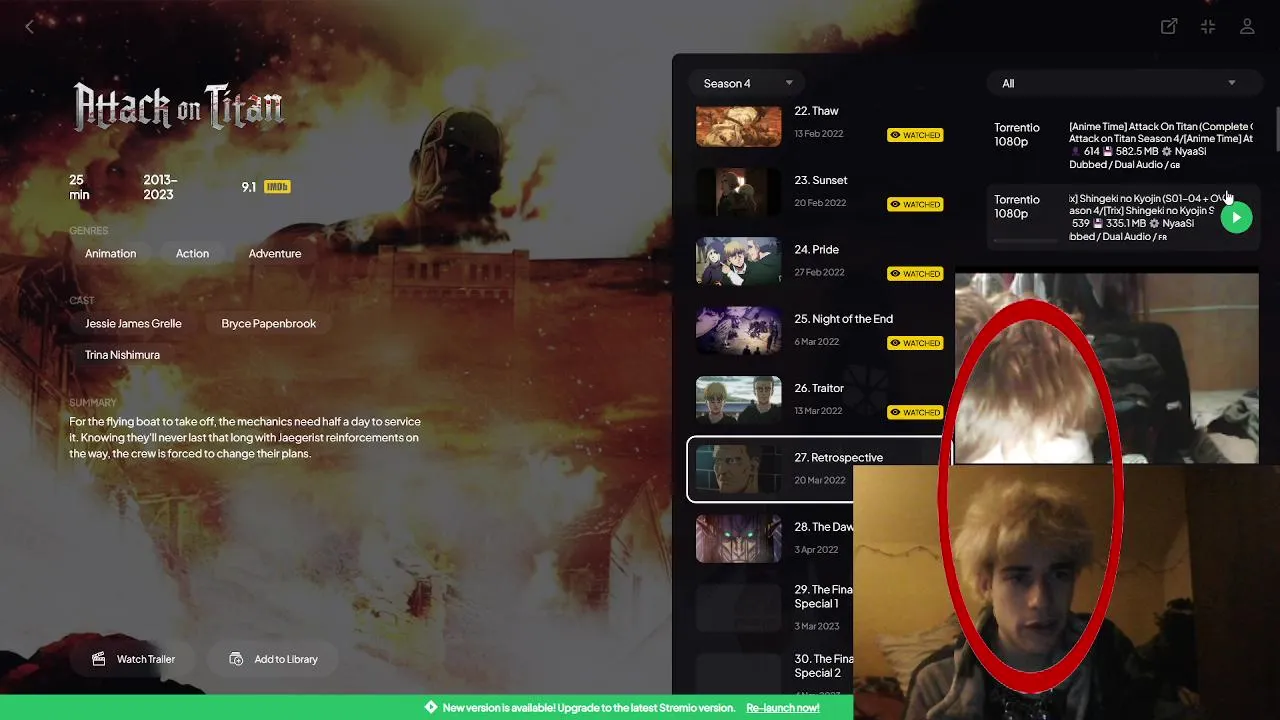Click the Traitor episode thumbnail
This screenshot has width=1280, height=720.
point(738,400)
